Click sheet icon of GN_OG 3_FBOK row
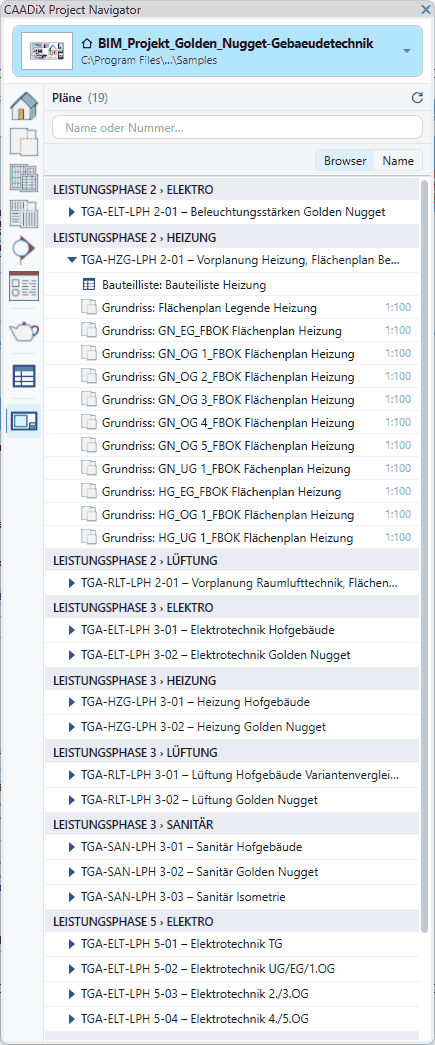Image resolution: width=435 pixels, height=1045 pixels. (89, 399)
